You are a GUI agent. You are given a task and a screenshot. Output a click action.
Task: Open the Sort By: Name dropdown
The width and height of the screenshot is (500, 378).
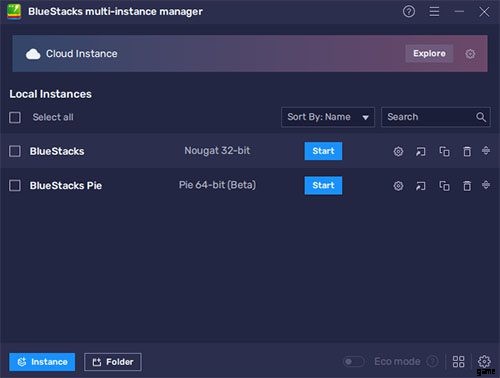click(x=328, y=117)
